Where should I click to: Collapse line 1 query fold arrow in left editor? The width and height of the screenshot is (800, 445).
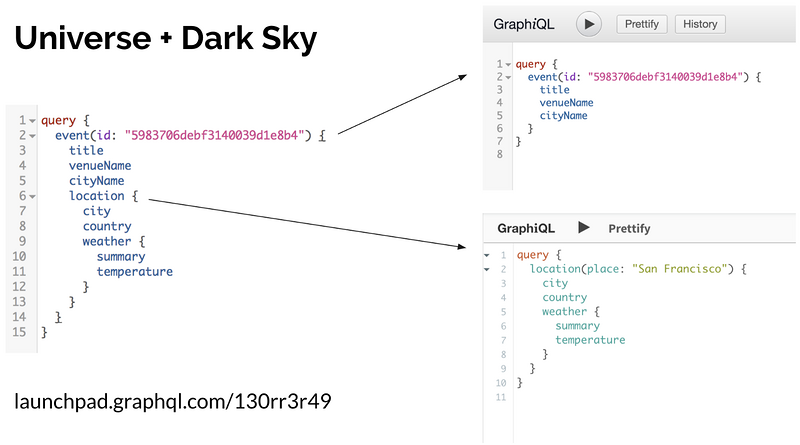tap(32, 121)
